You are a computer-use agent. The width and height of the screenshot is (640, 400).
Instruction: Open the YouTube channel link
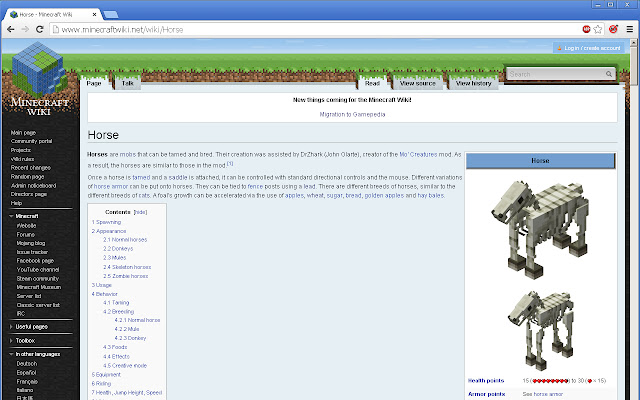38,270
